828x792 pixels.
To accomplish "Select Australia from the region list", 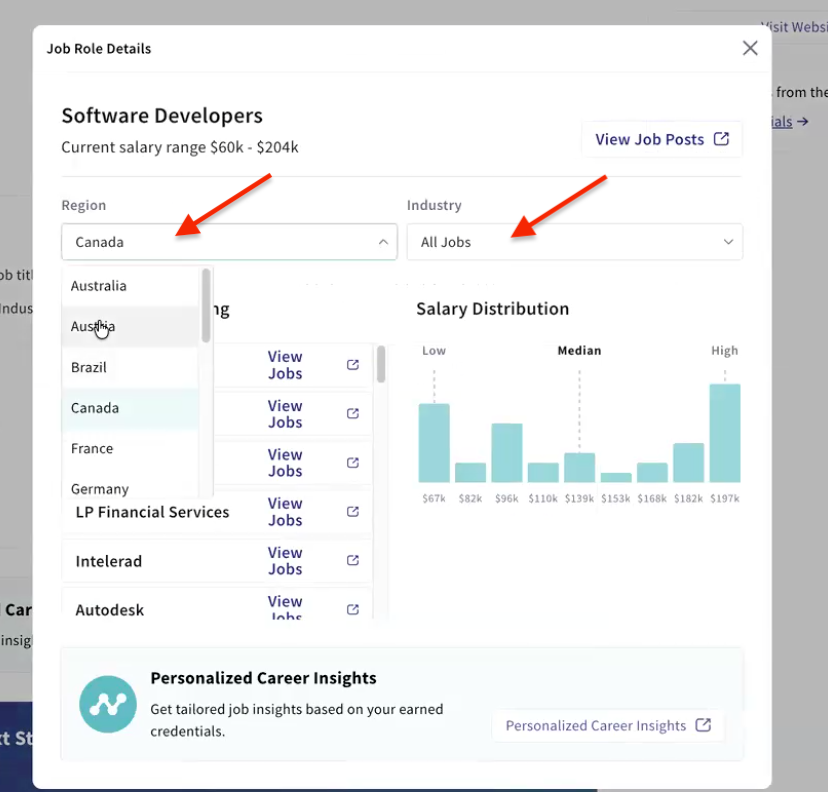I will (x=130, y=286).
